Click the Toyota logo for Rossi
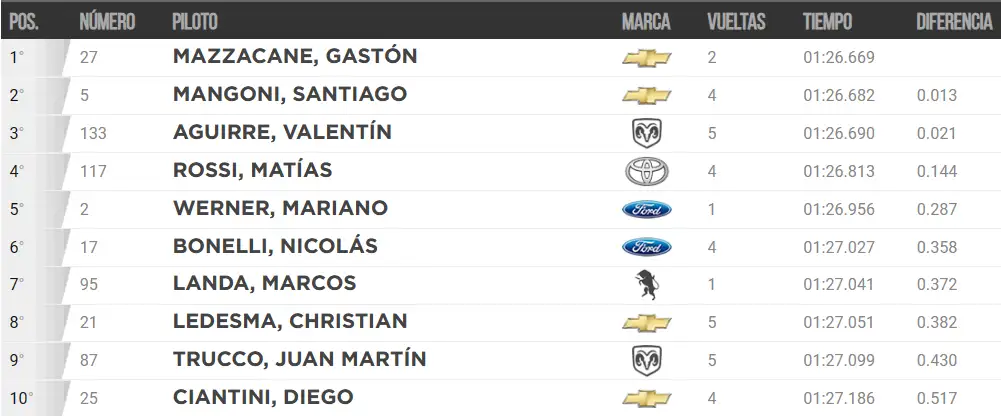 647,172
